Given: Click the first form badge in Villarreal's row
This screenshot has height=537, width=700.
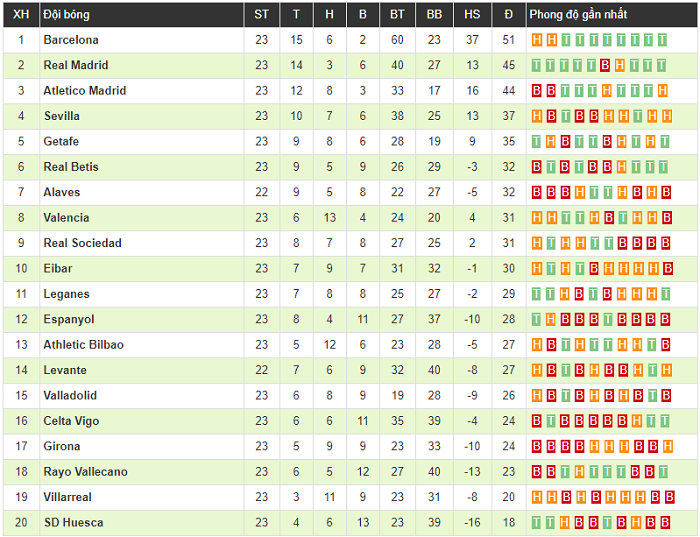Looking at the screenshot, I should coord(537,497).
